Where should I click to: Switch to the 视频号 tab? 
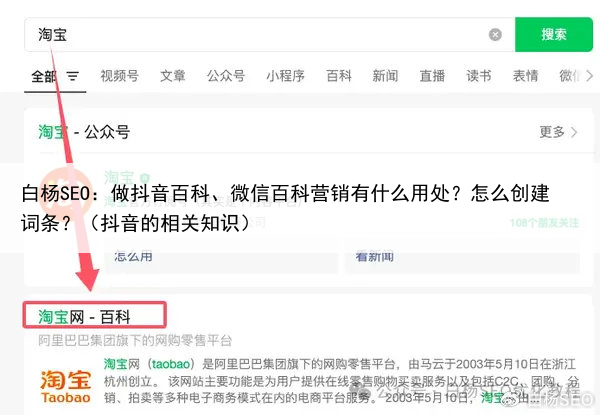(x=119, y=76)
